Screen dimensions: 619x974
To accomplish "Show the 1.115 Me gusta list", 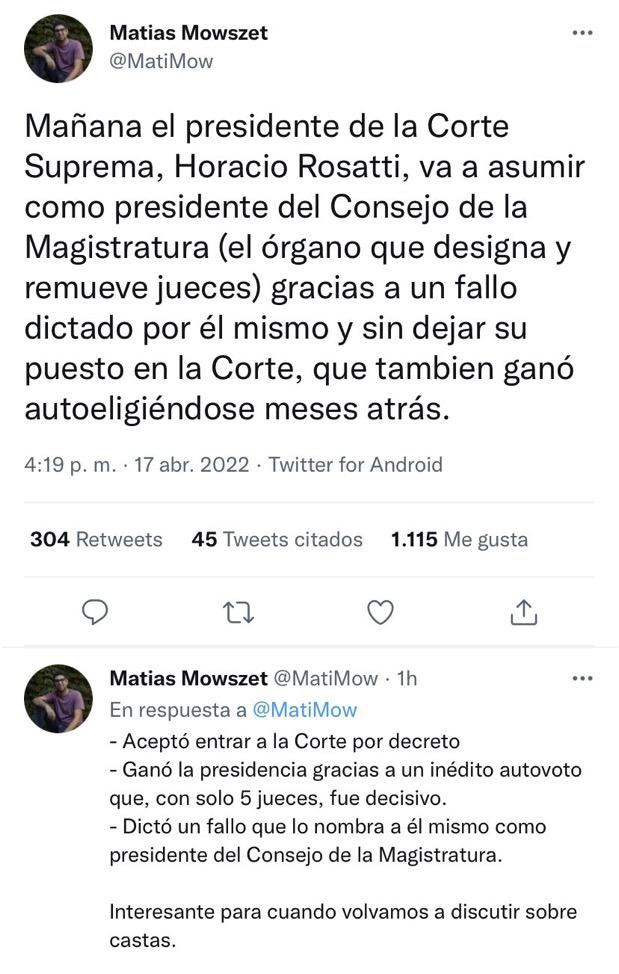I will [459, 540].
